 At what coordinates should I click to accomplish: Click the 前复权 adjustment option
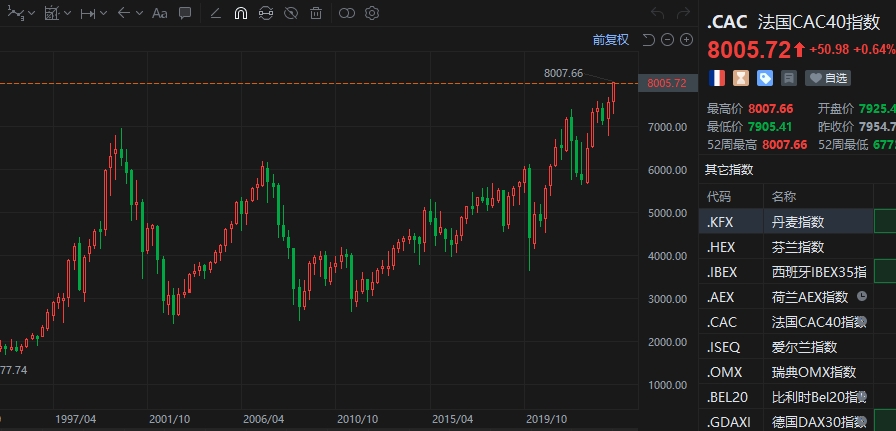[610, 40]
